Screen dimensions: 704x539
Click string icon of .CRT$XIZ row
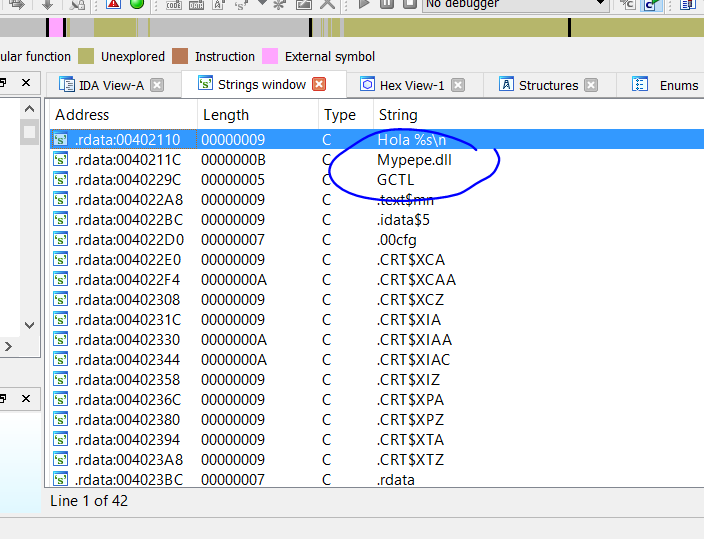click(62, 380)
